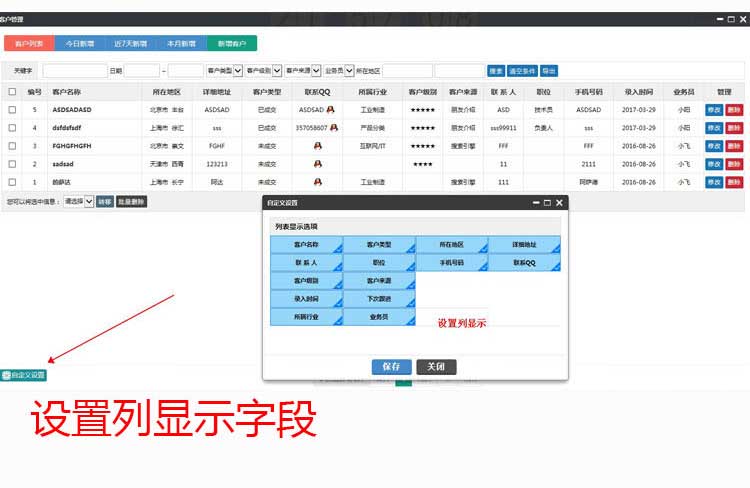Image resolution: width=750 pixels, height=488 pixels.
Task: Edit the FGHGFHGFH customer row
Action: [x=714, y=146]
